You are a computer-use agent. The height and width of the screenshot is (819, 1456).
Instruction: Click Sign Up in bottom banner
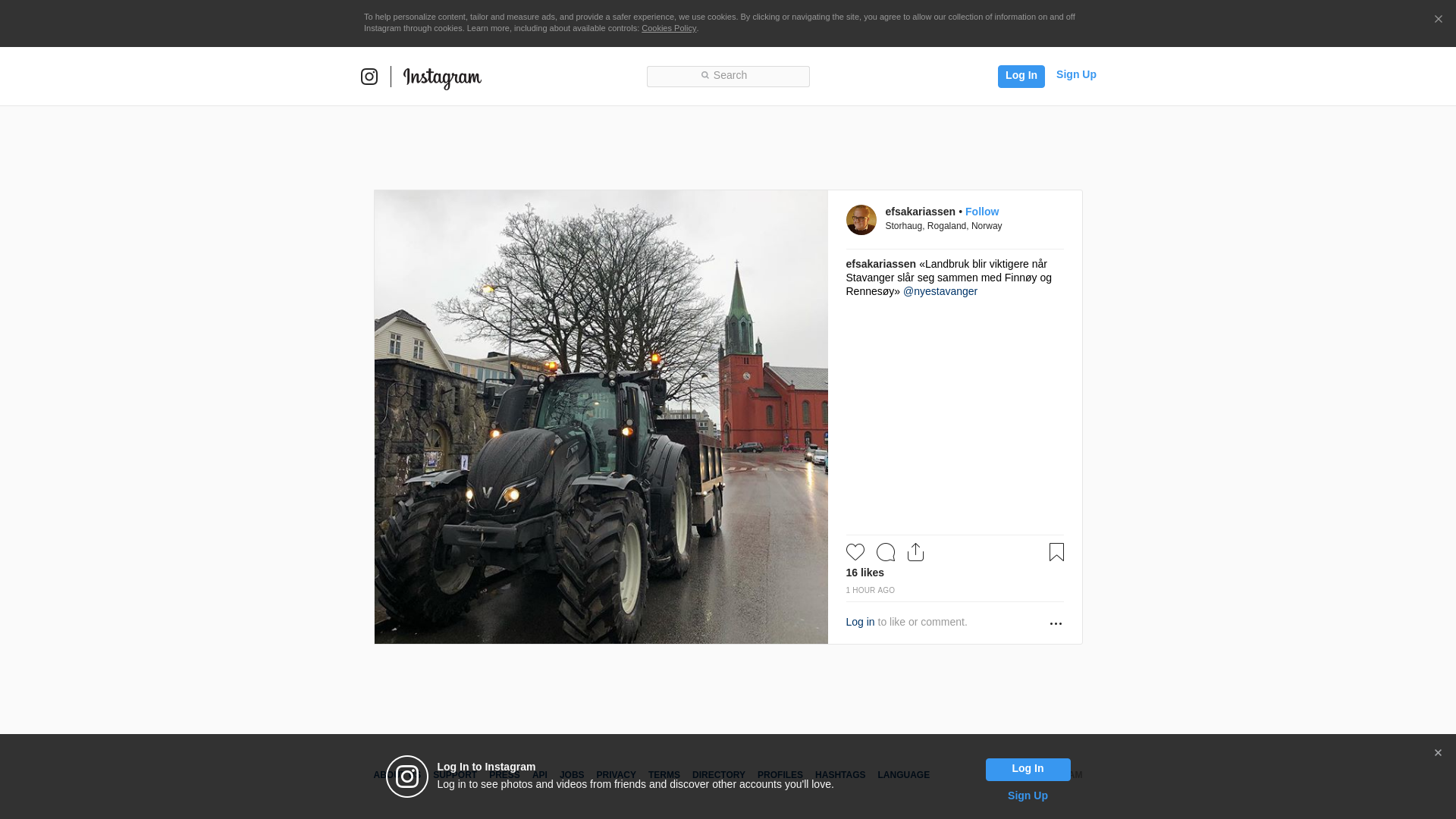coord(1028,795)
